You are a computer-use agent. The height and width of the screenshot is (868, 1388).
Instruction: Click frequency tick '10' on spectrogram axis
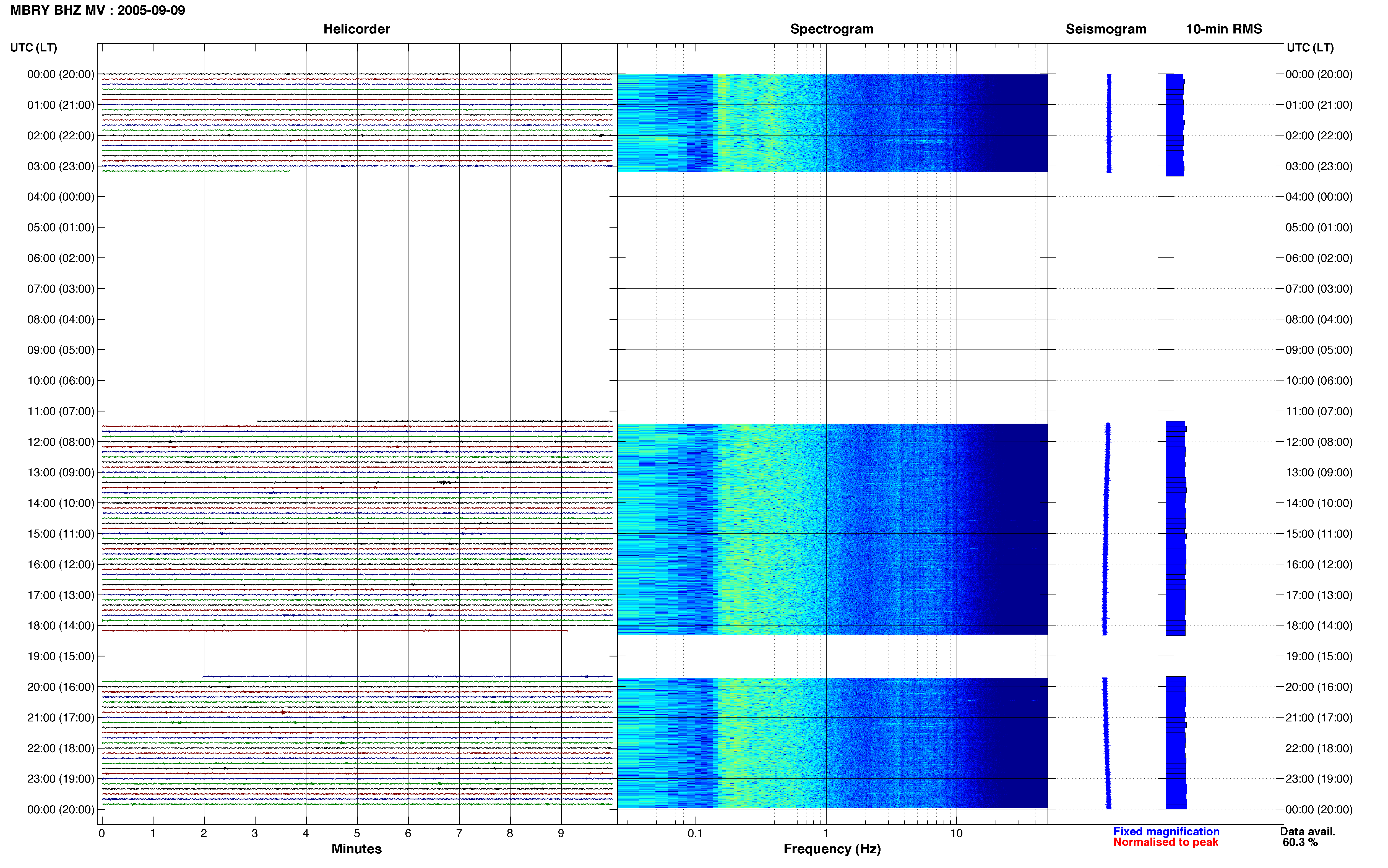pyautogui.click(x=956, y=833)
